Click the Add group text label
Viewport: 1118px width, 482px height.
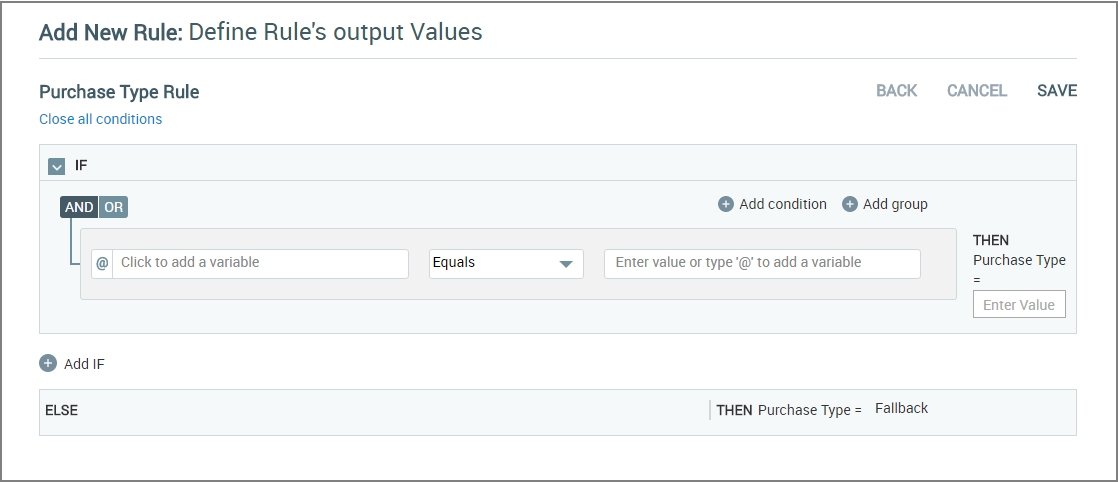896,205
